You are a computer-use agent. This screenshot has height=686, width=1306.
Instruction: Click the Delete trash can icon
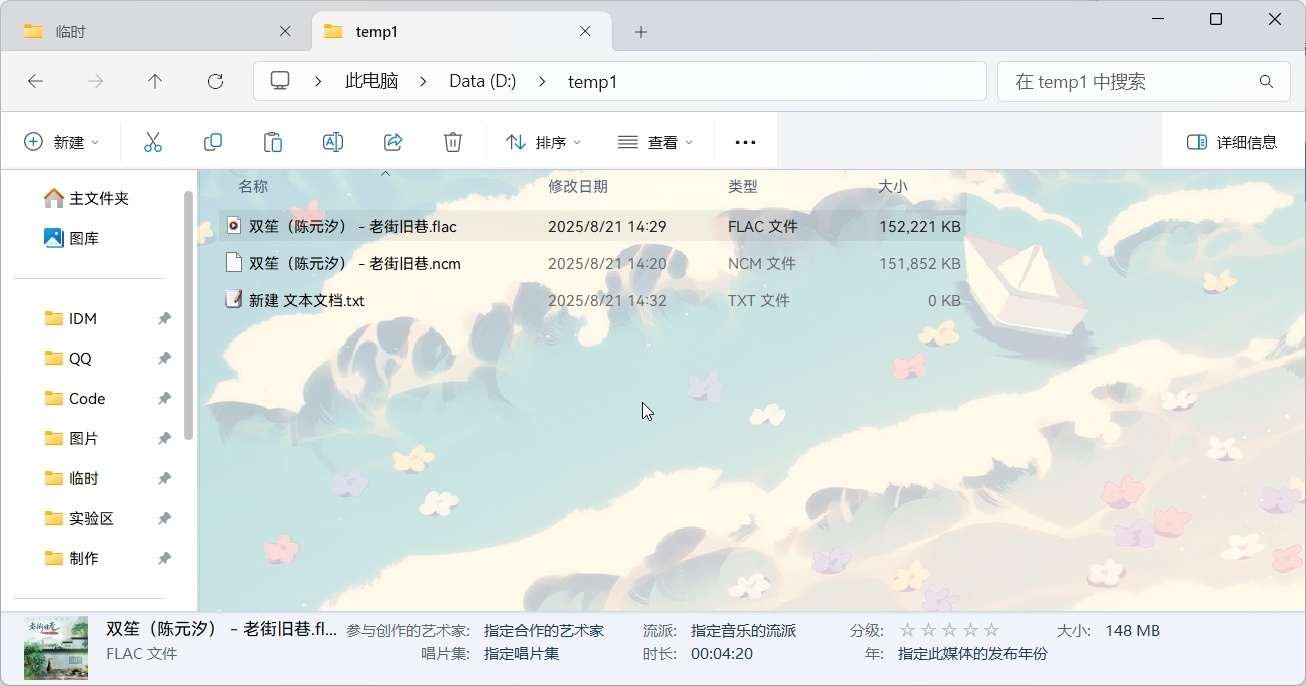pos(453,142)
